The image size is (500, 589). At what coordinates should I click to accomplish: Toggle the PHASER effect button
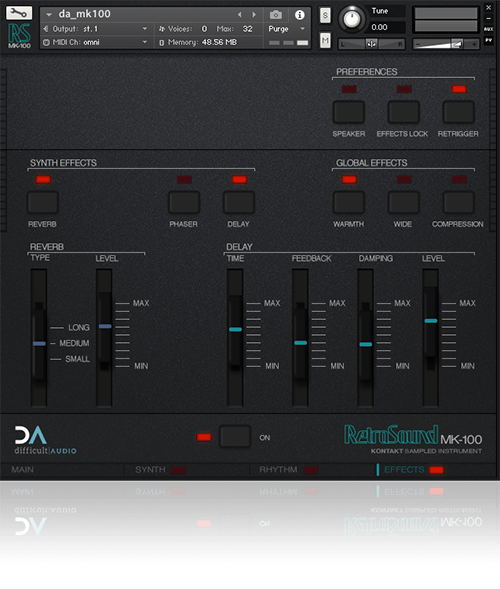[x=184, y=202]
